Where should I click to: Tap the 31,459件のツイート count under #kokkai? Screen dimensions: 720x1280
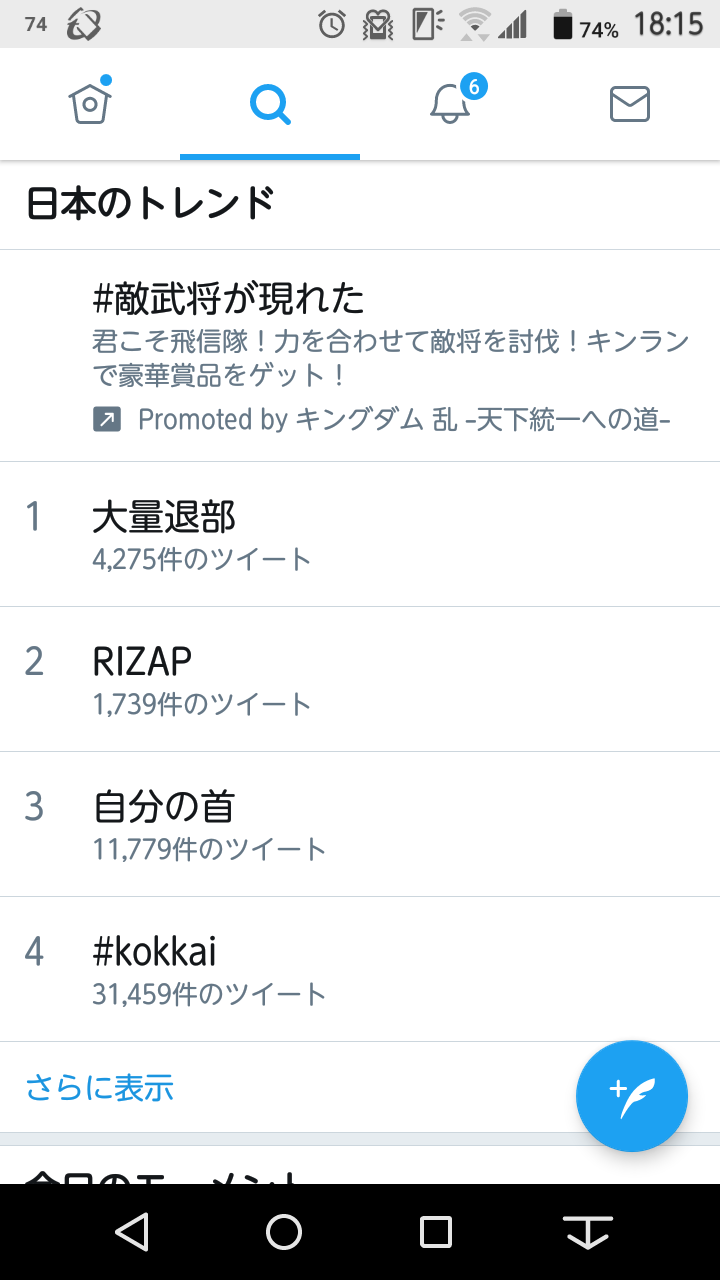209,994
